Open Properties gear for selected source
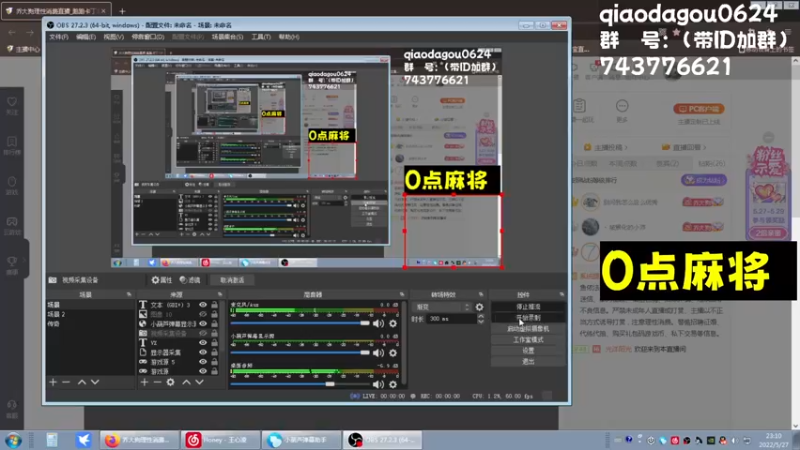The height and width of the screenshot is (450, 800). click(x=162, y=280)
